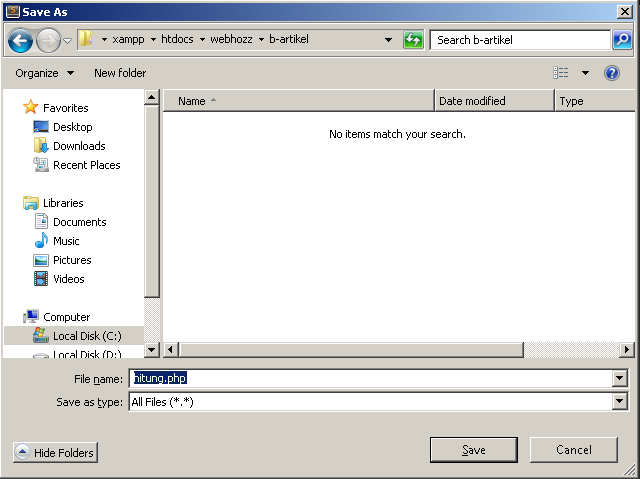The image size is (640, 479).
Task: Open the Organize menu
Action: [44, 73]
